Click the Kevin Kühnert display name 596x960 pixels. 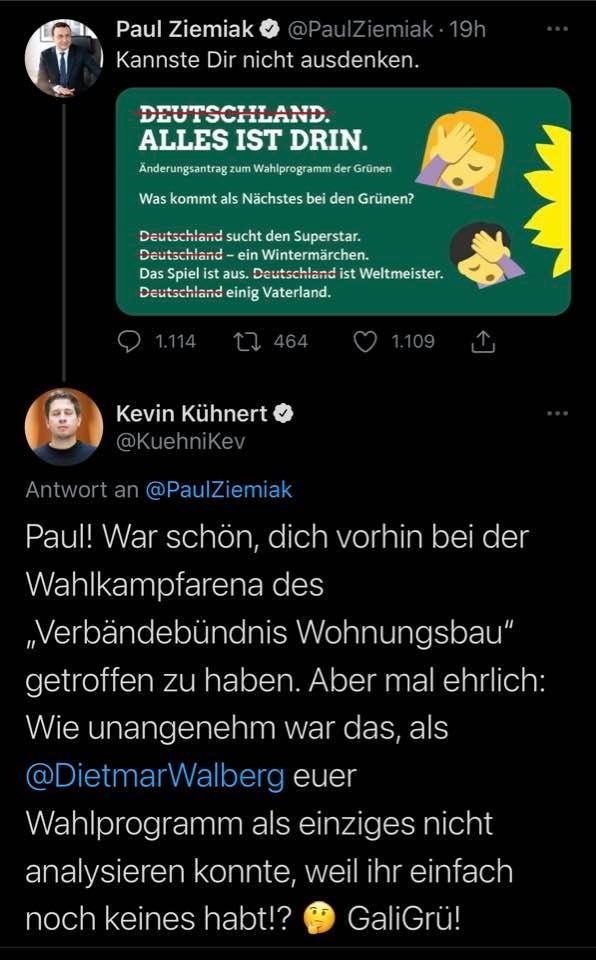tap(192, 414)
